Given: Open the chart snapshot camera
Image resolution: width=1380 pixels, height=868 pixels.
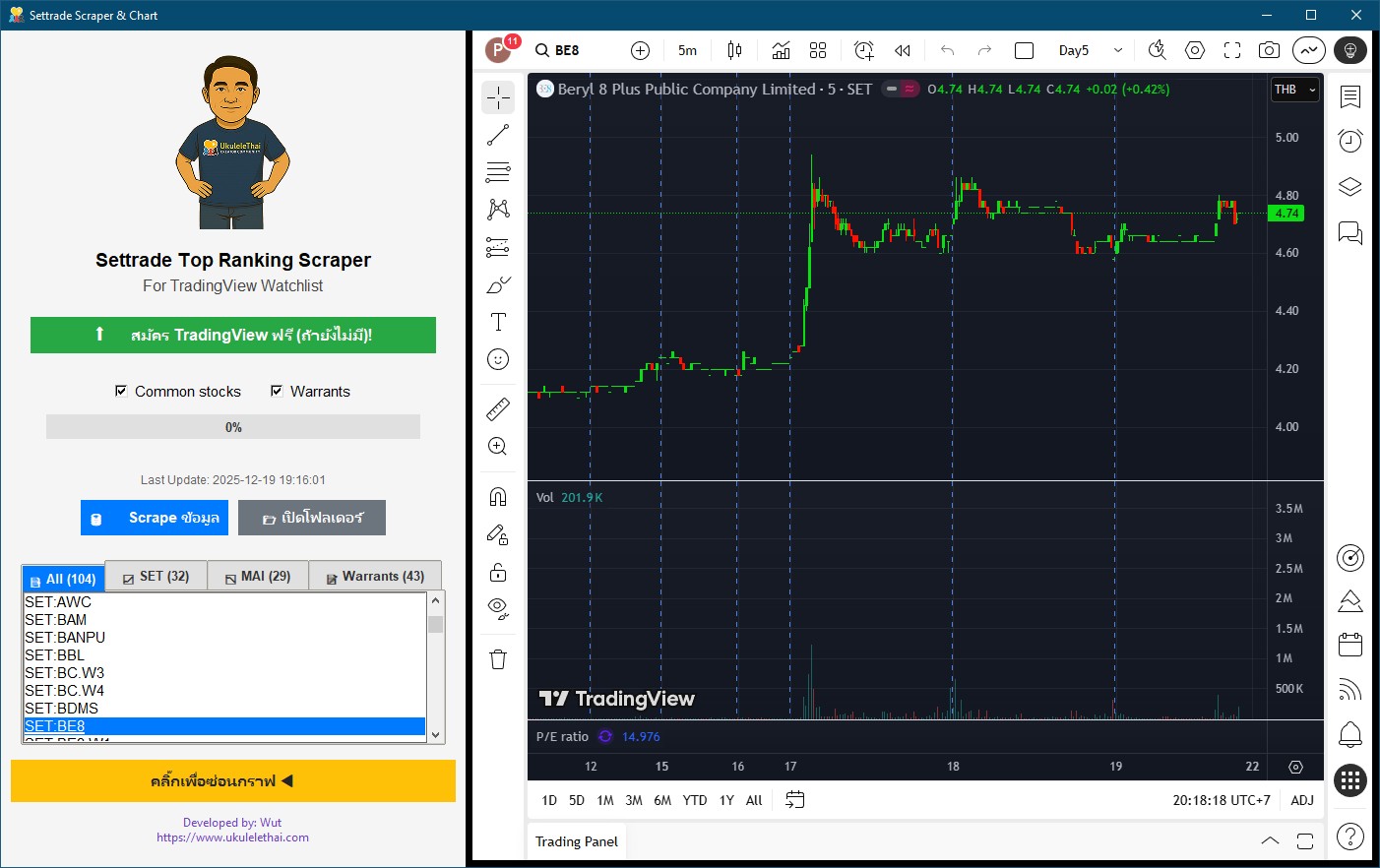Looking at the screenshot, I should click(x=1269, y=49).
